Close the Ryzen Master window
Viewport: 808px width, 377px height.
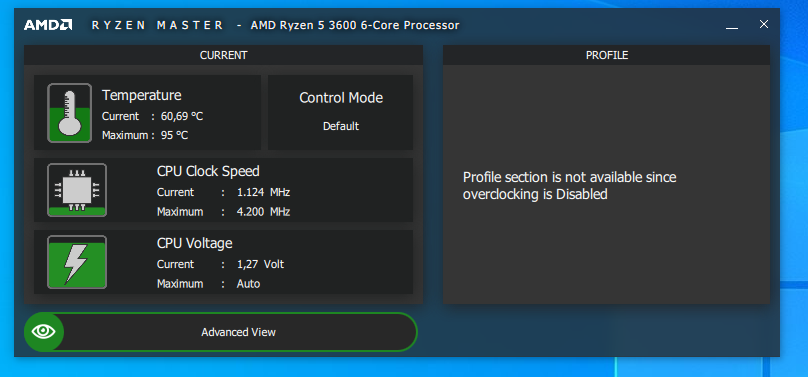point(764,24)
